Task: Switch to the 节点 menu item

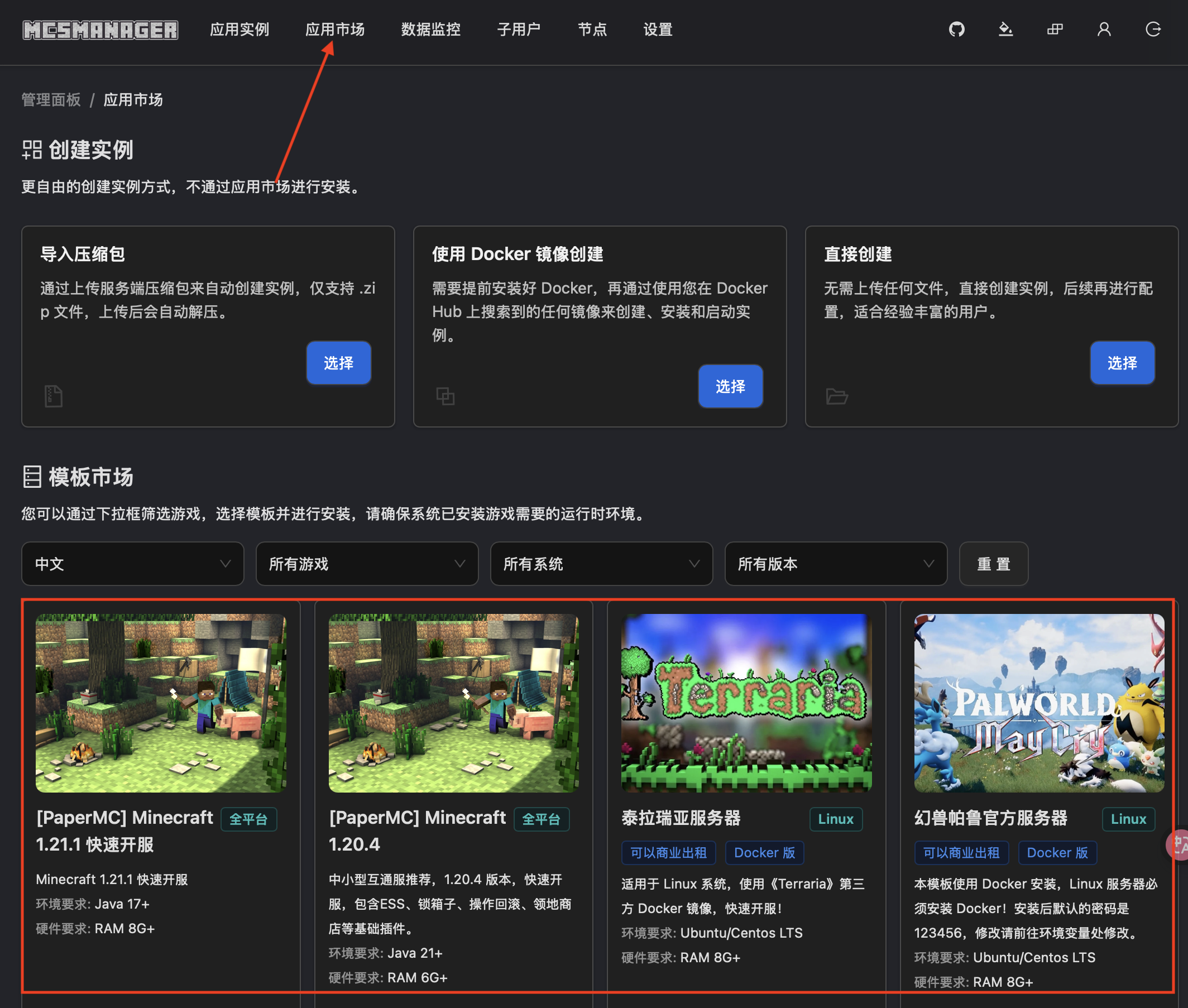Action: [592, 30]
